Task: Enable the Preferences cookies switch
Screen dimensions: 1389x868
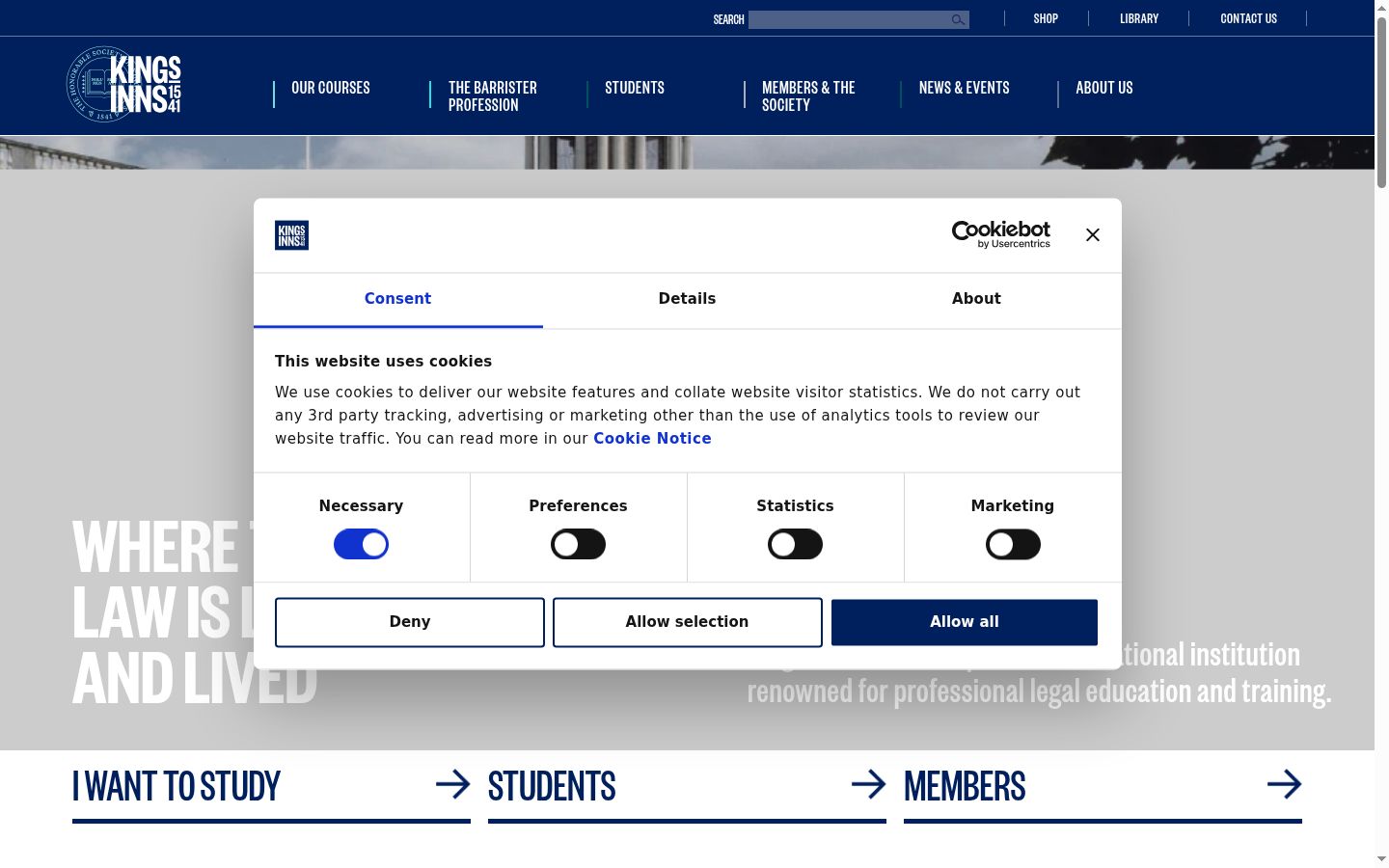Action: (578, 544)
